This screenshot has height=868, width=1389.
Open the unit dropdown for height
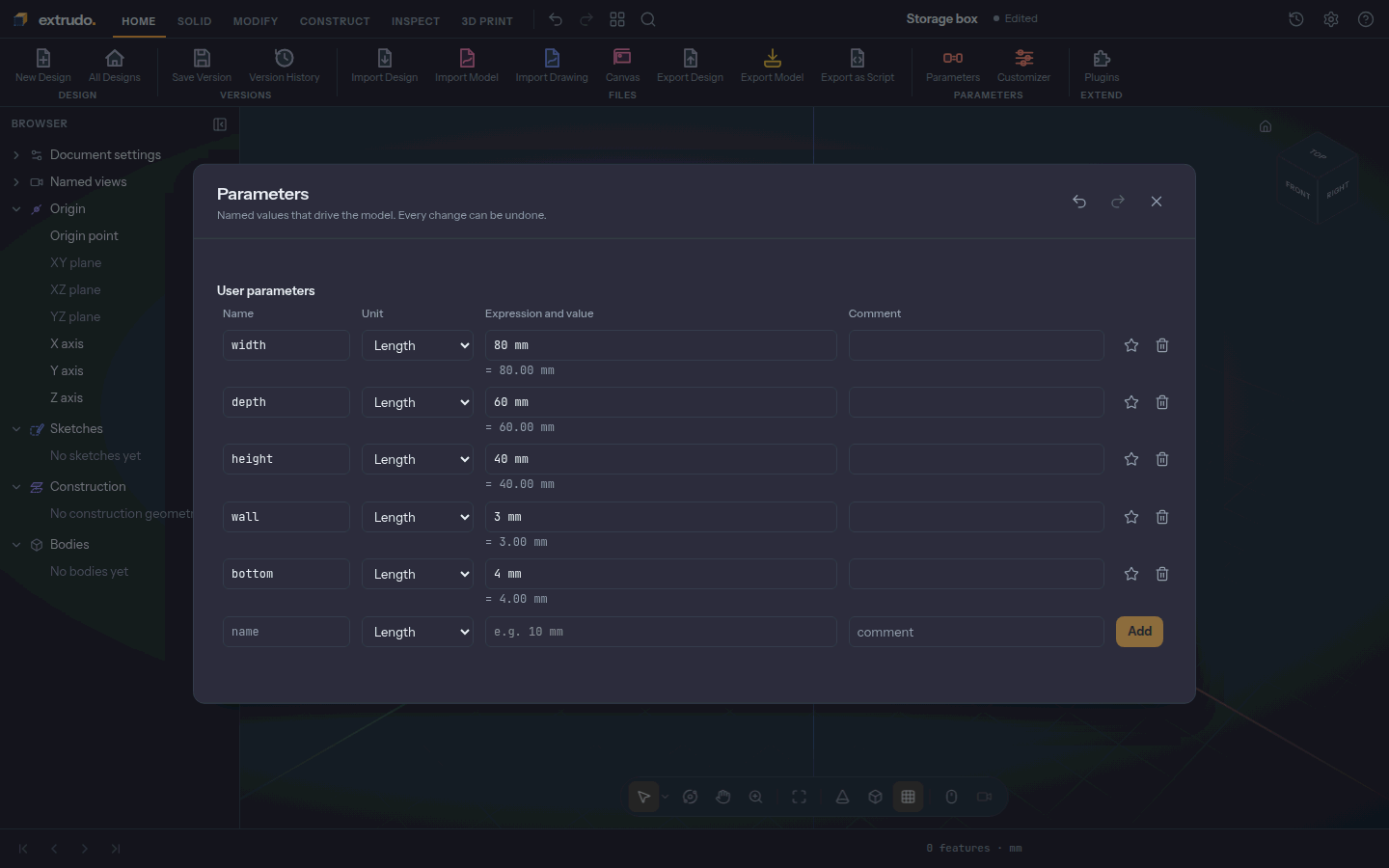point(418,459)
